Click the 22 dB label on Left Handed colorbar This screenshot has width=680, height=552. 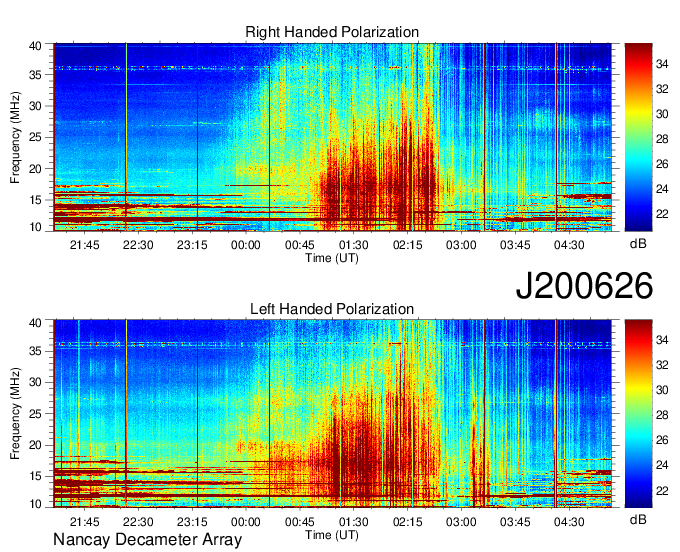(x=662, y=490)
